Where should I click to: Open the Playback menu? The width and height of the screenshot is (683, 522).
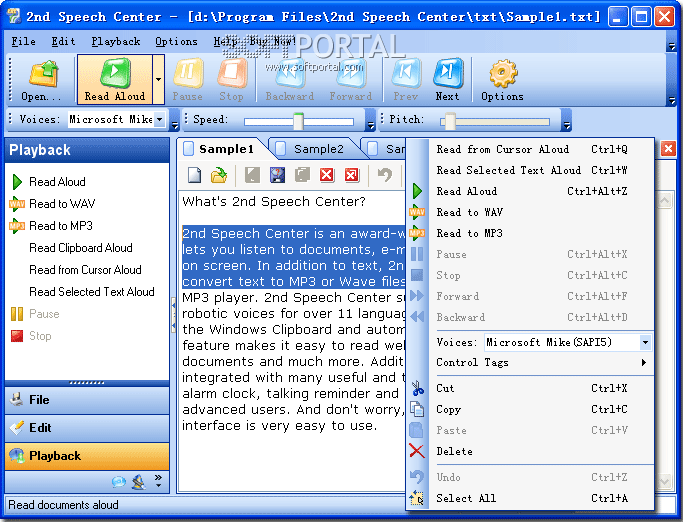[116, 41]
